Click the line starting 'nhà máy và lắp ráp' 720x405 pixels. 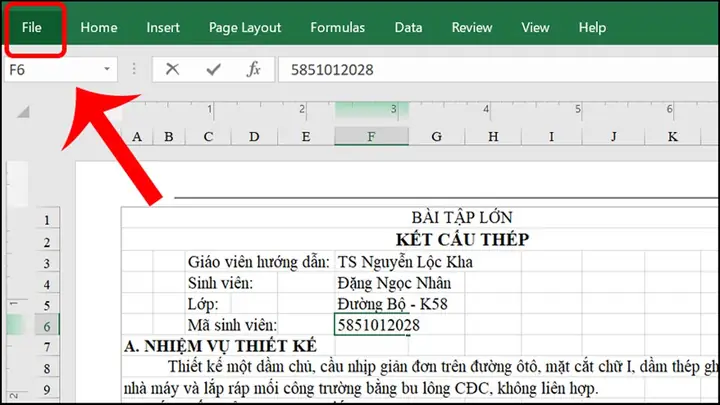[x=360, y=388]
